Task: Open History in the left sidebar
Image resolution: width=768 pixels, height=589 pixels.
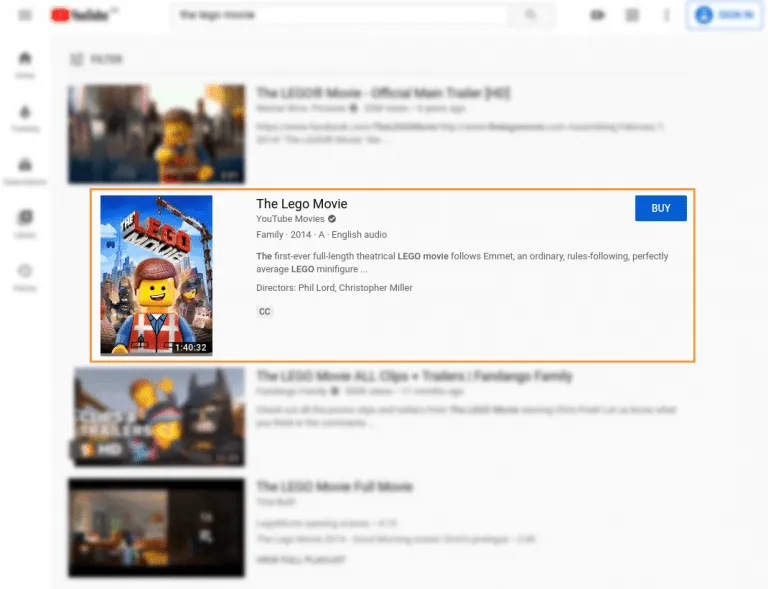Action: click(x=25, y=278)
